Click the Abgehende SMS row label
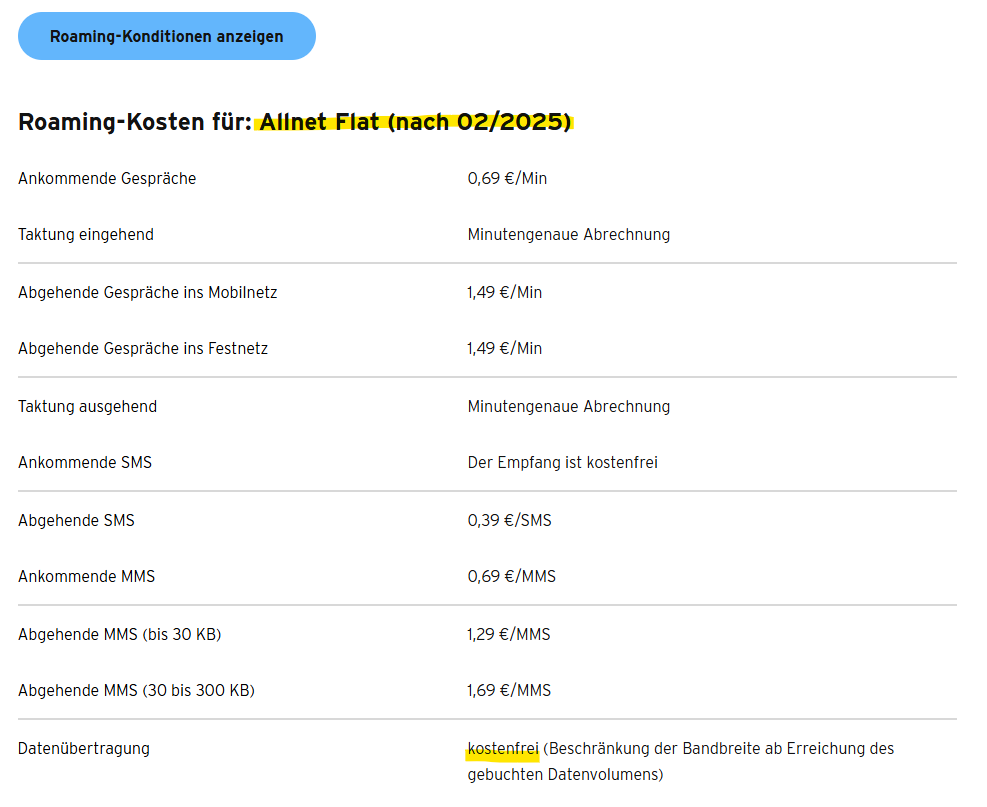The width and height of the screenshot is (987, 807). pos(76,521)
